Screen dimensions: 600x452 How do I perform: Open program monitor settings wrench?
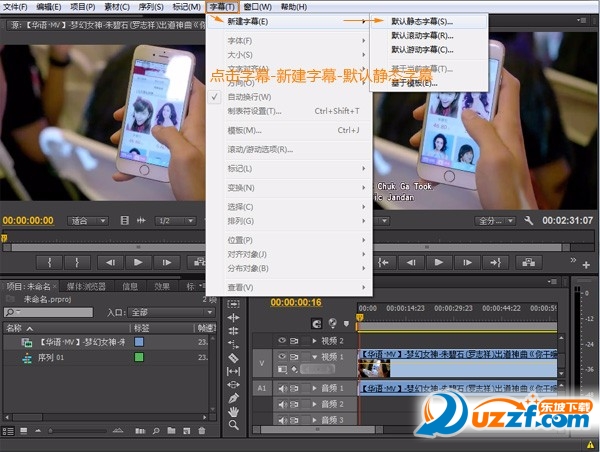coord(528,220)
